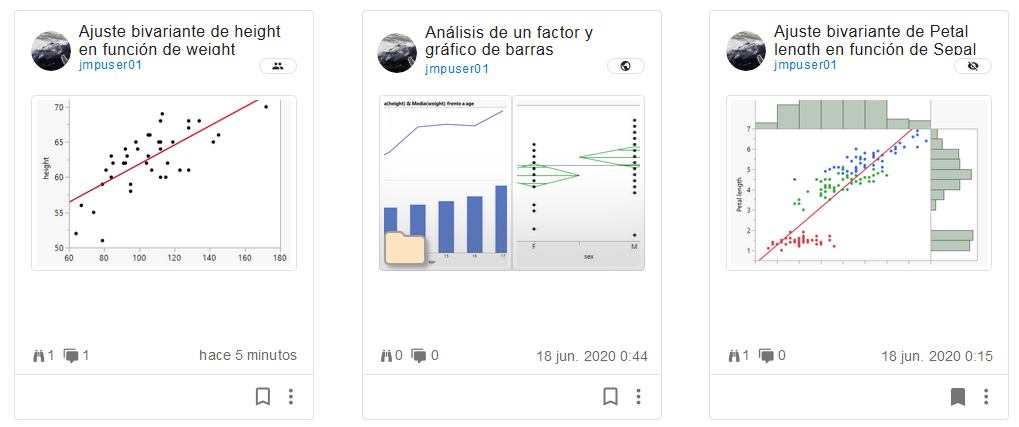The width and height of the screenshot is (1019, 427).
Task: Open the shared-with-group icon on height card
Action: [x=277, y=67]
